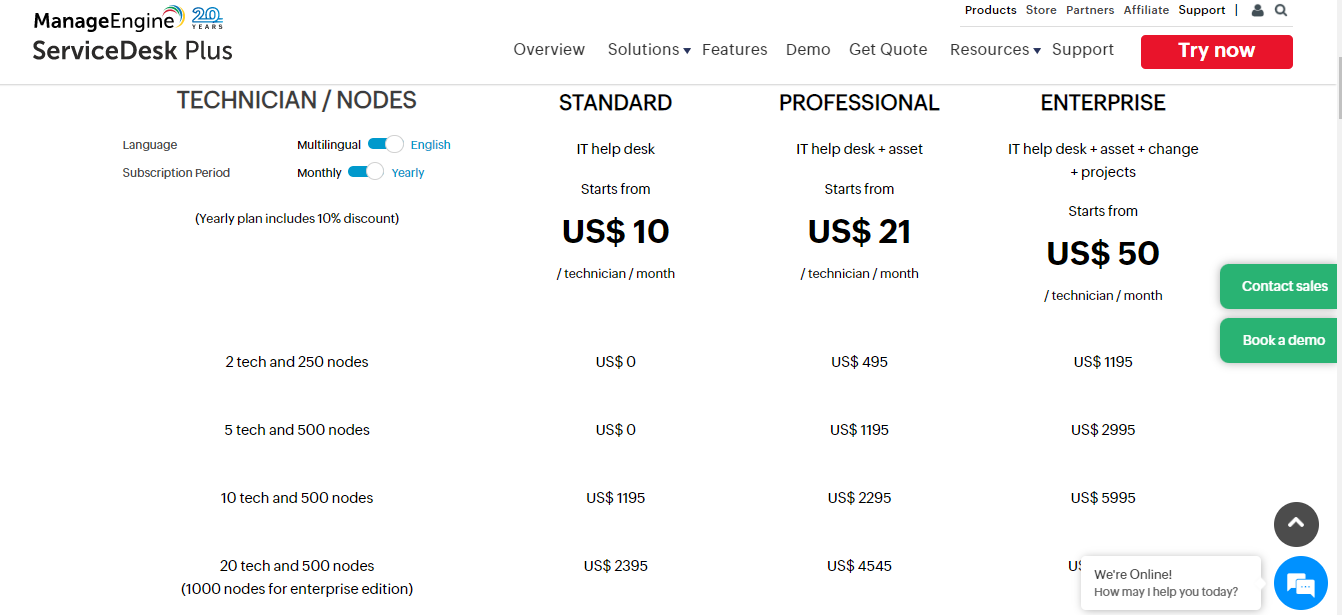
Task: Click the scroll-to-top arrow button
Action: pos(1296,524)
